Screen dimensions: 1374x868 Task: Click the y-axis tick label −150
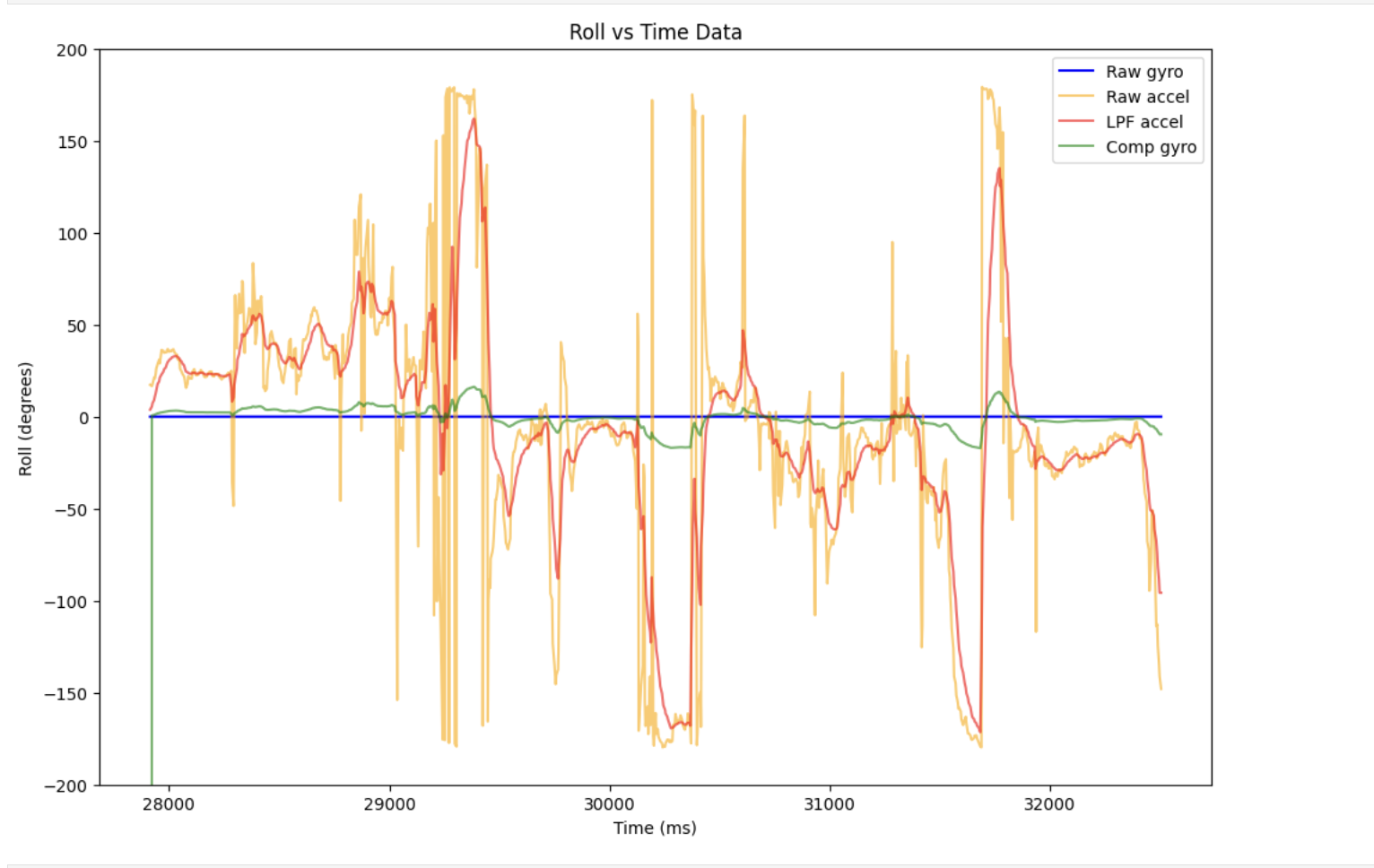tap(65, 694)
